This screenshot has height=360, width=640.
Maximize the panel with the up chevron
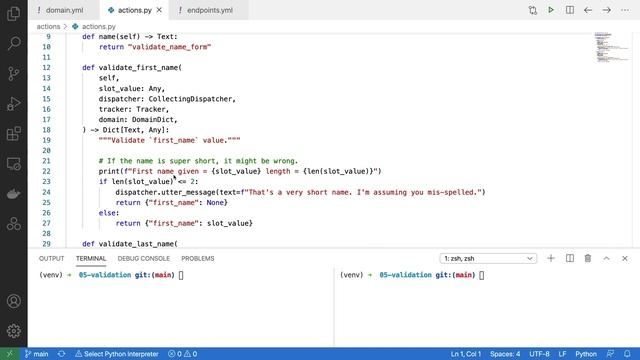coord(607,258)
